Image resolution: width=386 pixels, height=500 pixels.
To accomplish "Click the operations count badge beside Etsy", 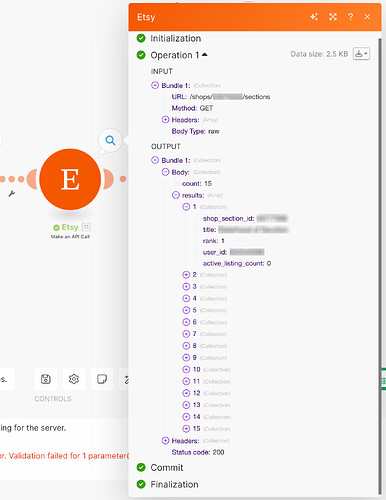I will point(86,227).
